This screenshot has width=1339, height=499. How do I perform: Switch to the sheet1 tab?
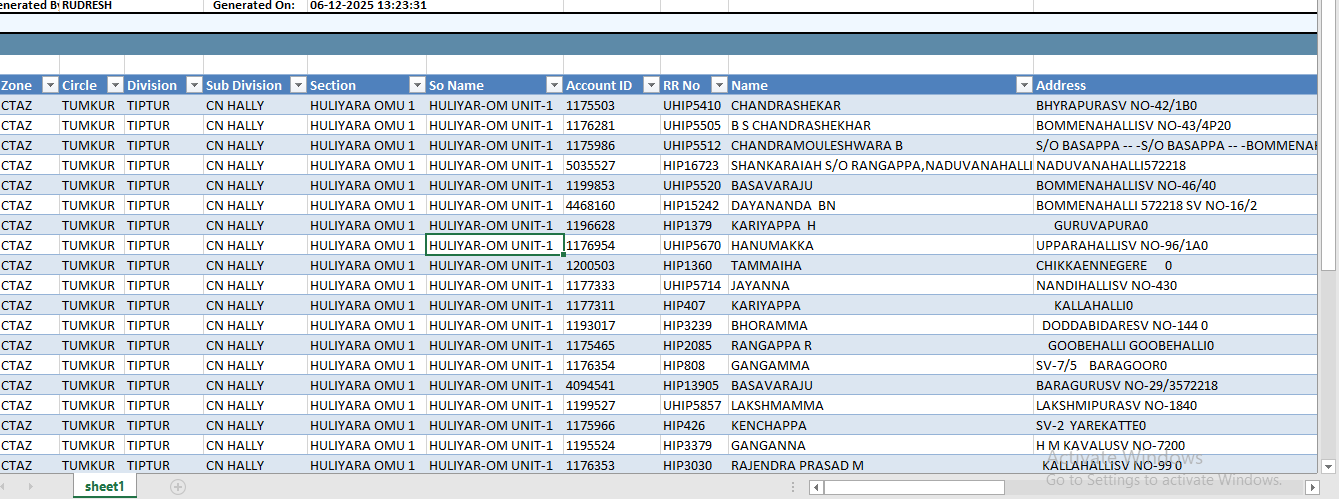click(104, 487)
